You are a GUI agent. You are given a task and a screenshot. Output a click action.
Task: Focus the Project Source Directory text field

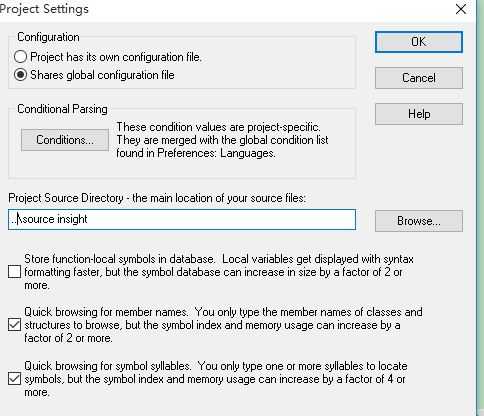[182, 219]
